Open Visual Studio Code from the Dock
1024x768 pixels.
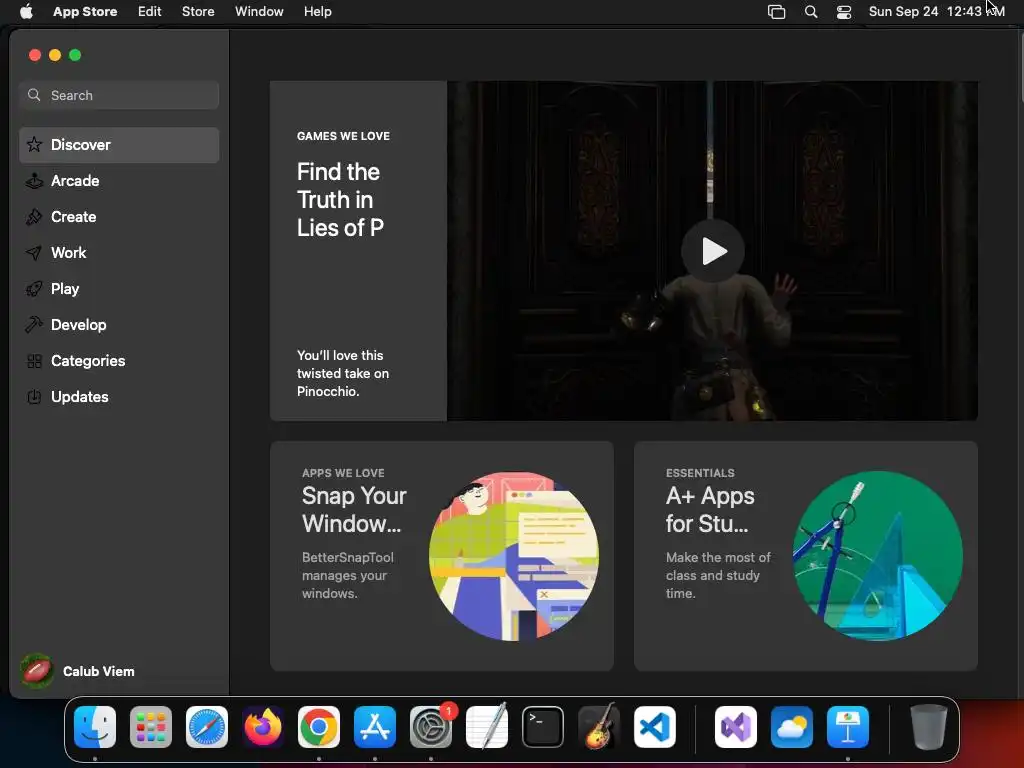pyautogui.click(x=655, y=727)
